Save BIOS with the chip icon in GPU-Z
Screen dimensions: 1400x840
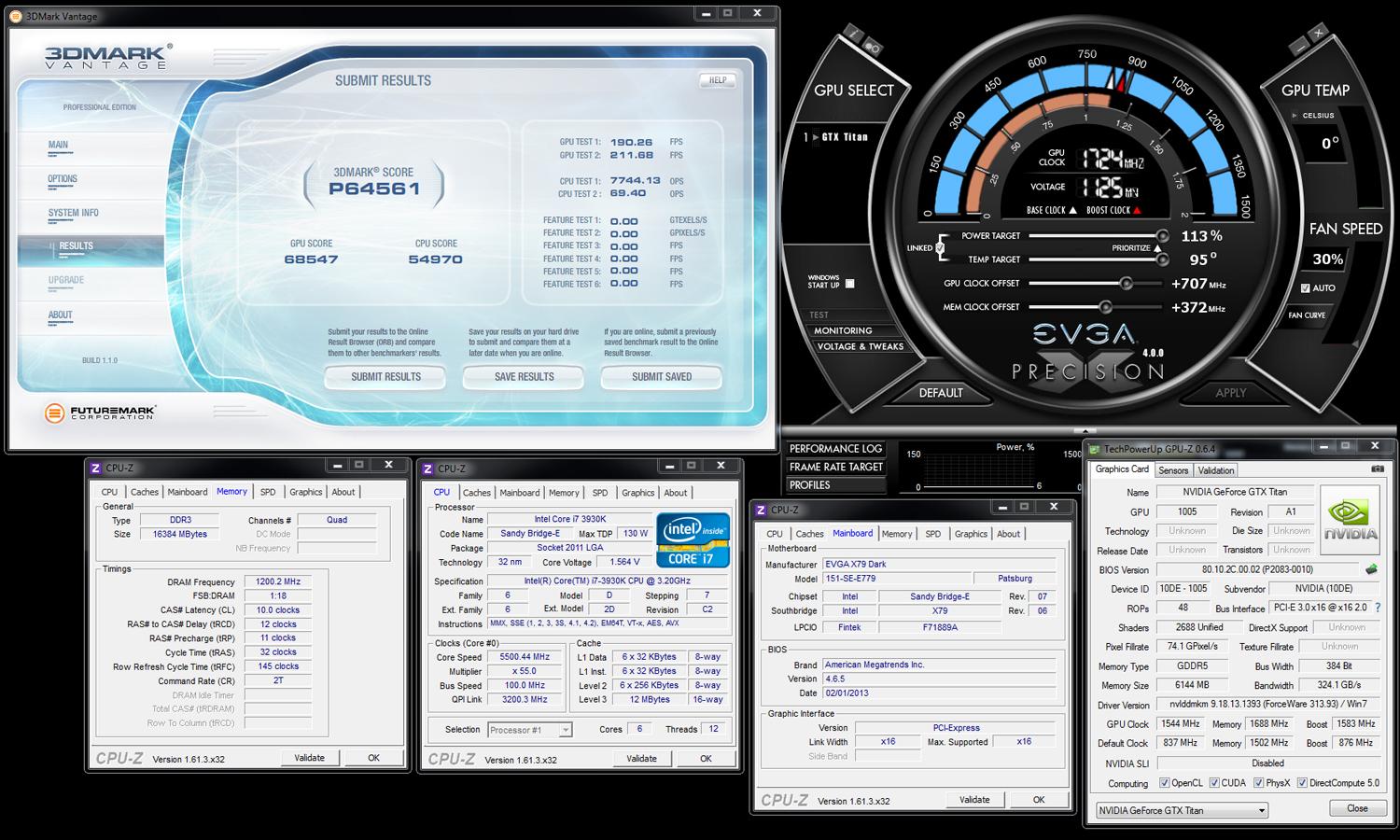1371,569
